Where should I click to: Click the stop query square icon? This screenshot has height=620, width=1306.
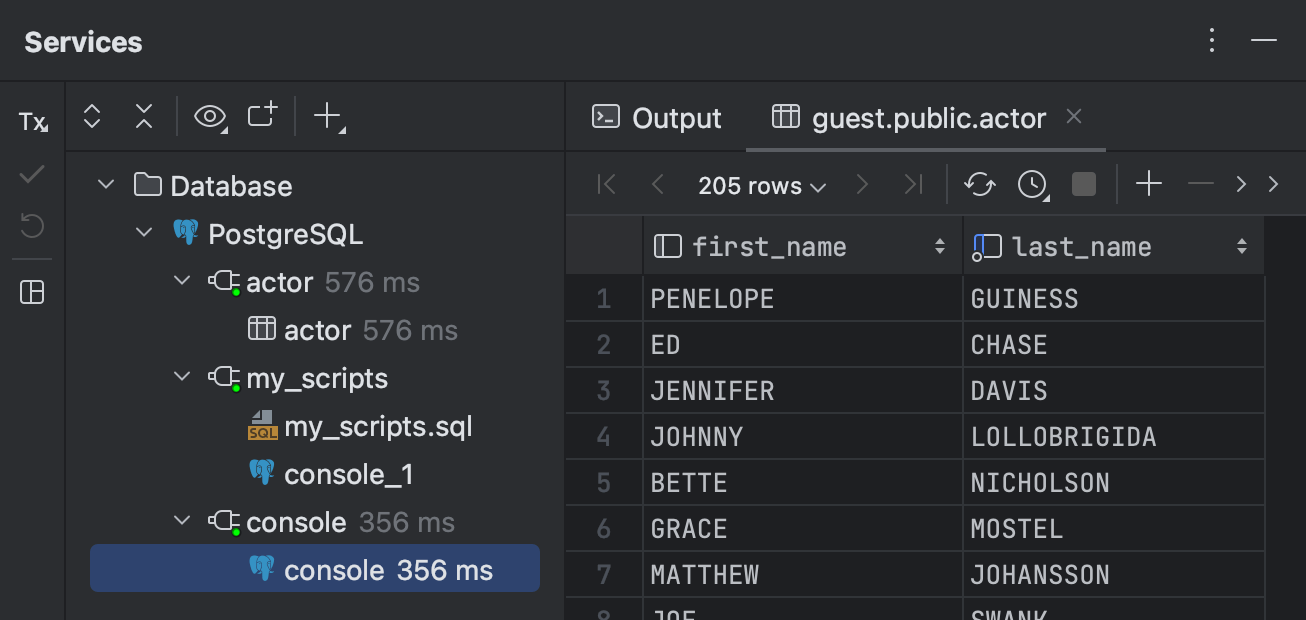click(1083, 184)
